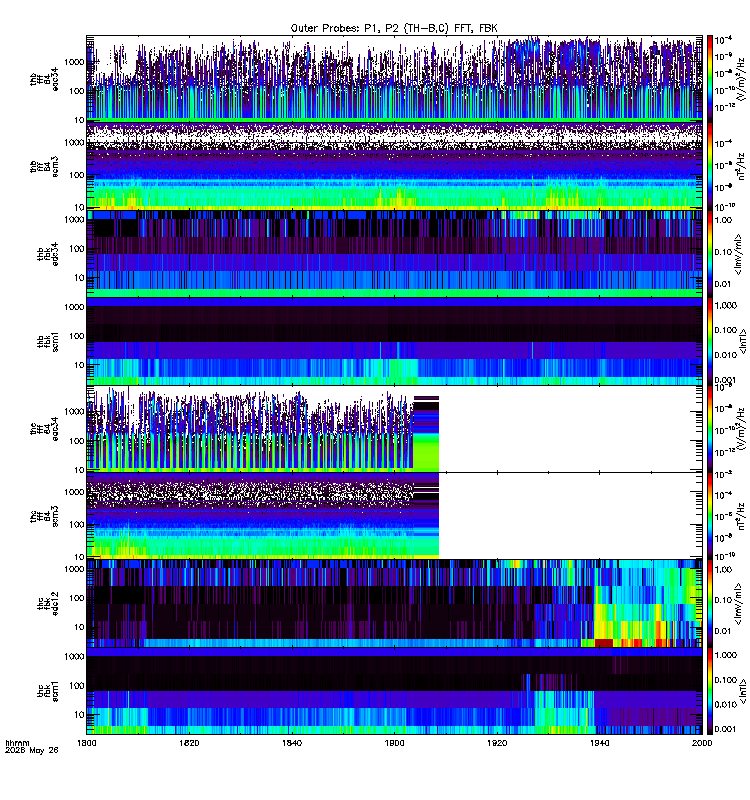Click inside the thb fbk edc34 filter bank panel
The image size is (750, 800).
coord(394,254)
